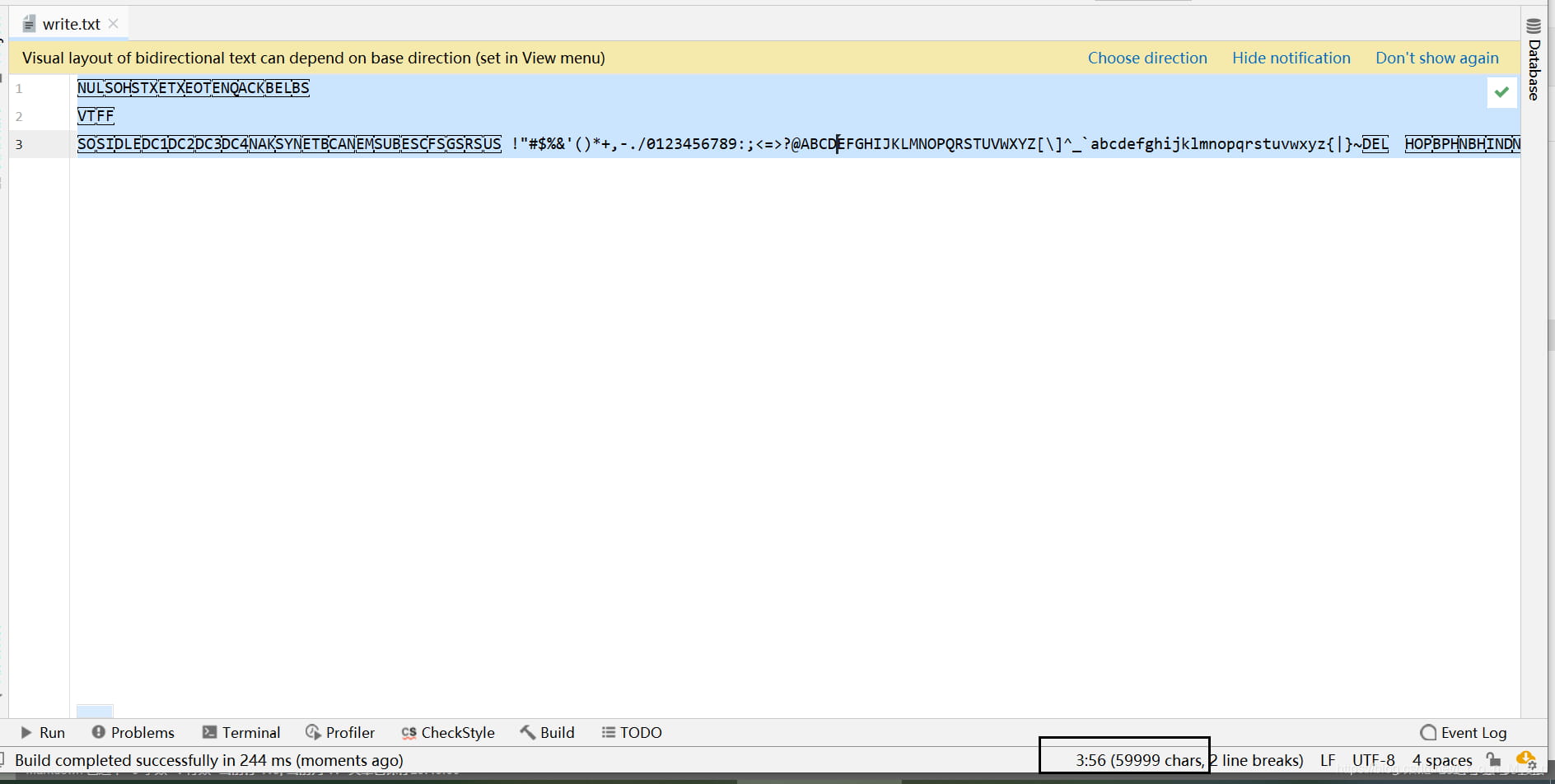Click the Build hammer icon
Image resolution: width=1555 pixels, height=784 pixels.
tap(527, 731)
